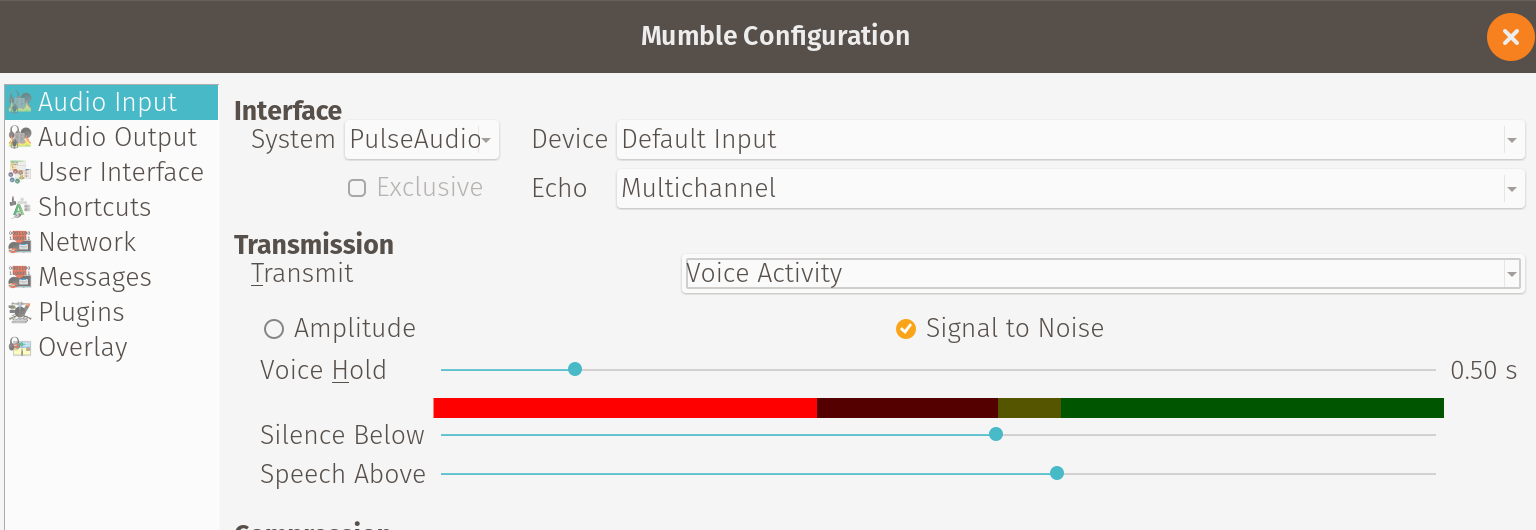Open the Shortcuts settings icon

tap(20, 207)
